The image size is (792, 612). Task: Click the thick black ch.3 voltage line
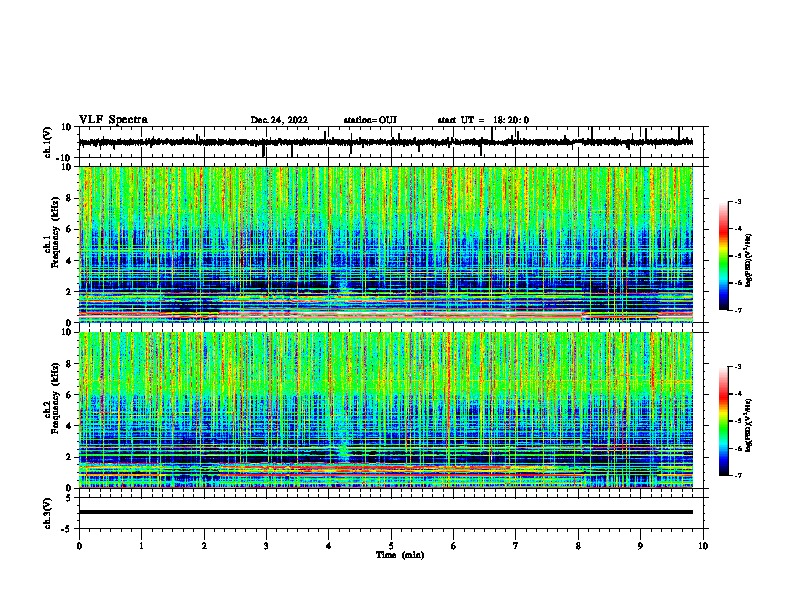pos(386,512)
